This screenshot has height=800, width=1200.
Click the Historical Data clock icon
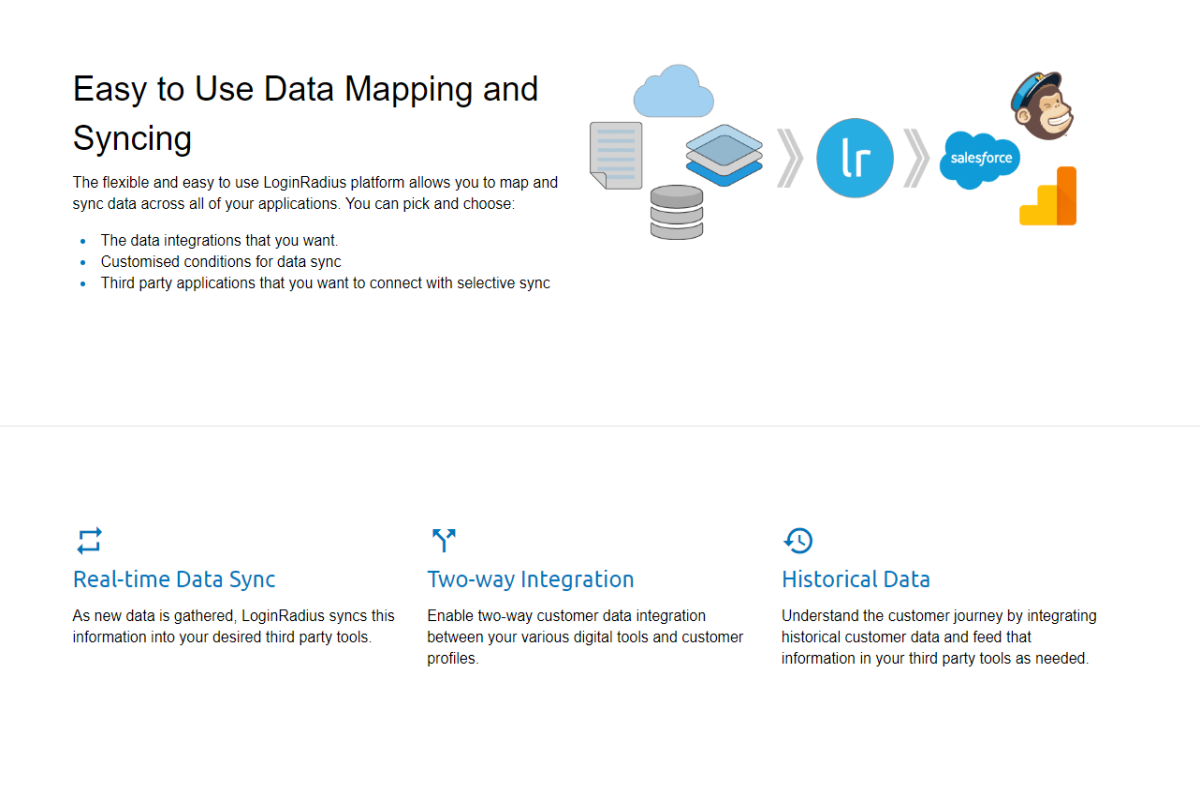pyautogui.click(x=797, y=541)
